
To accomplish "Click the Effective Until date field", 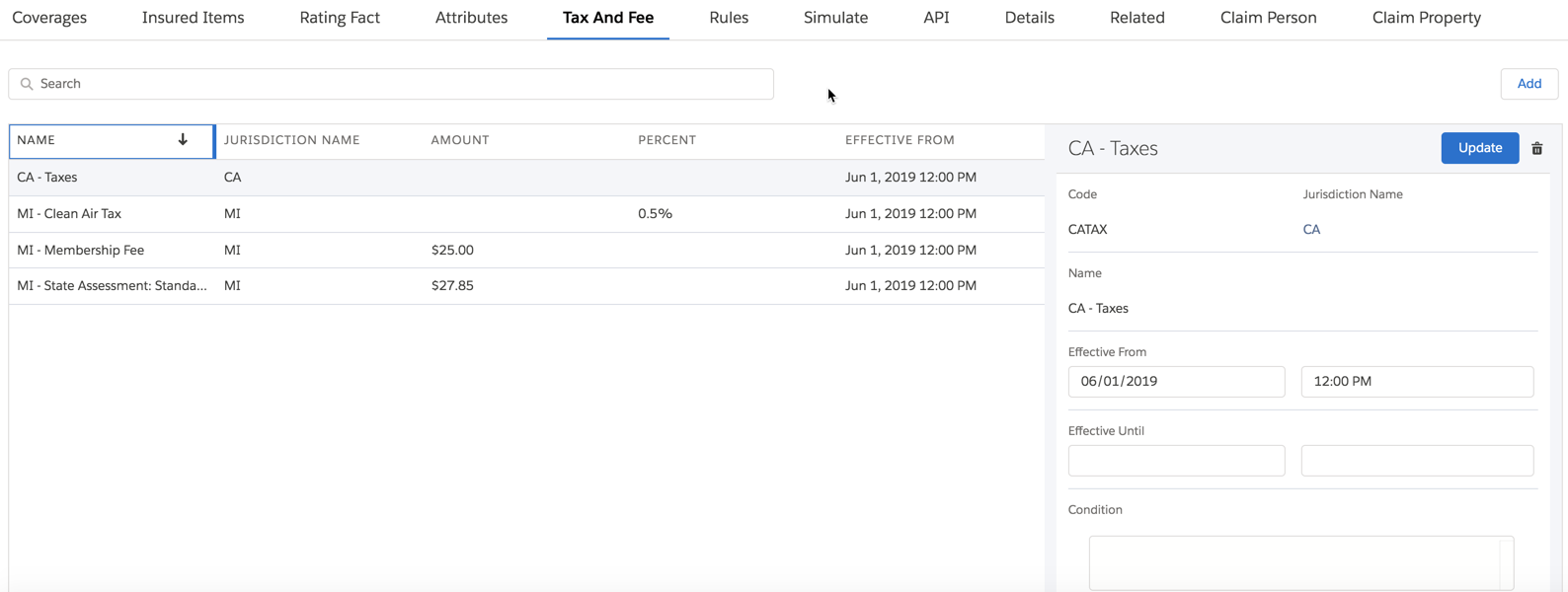I will click(x=1176, y=461).
